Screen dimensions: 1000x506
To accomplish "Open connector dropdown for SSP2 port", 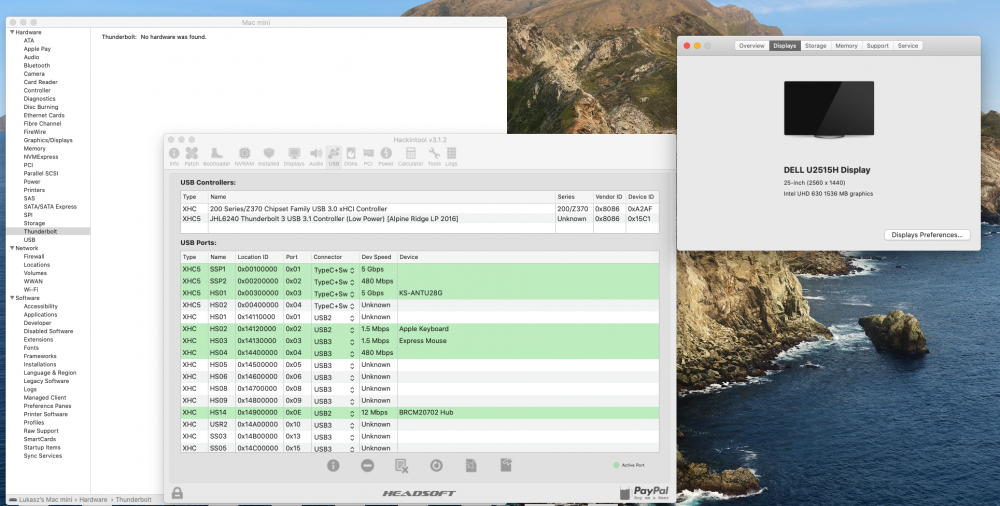I will [x=334, y=281].
